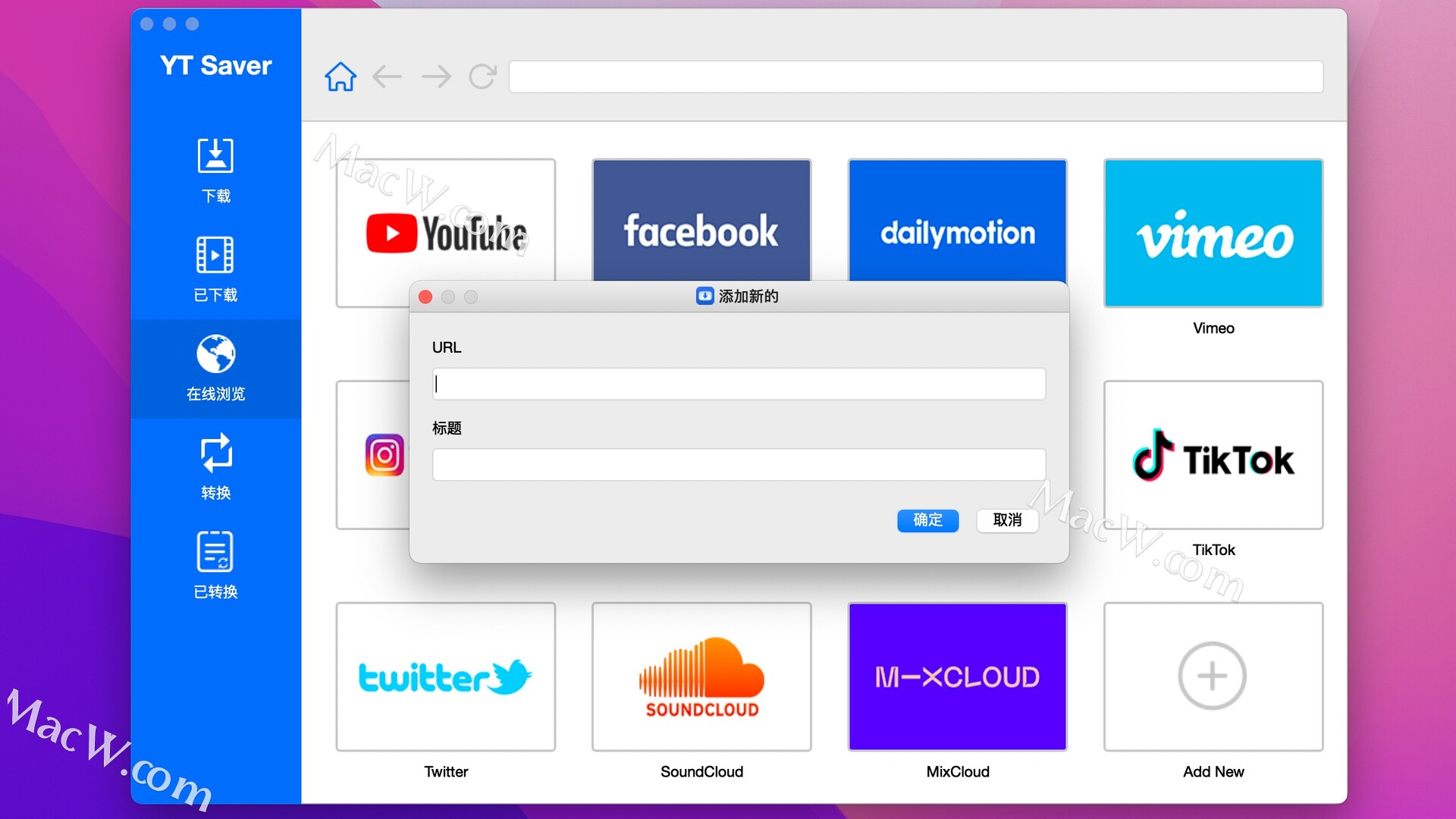
Task: Click the URL input field in dialog
Action: 739,384
